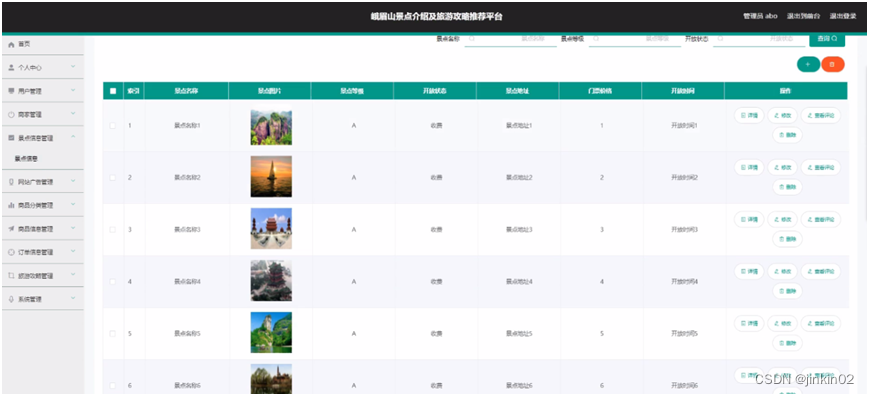The width and height of the screenshot is (869, 396).
Task: Click 删除 delete for row 景点名称1
Action: (x=788, y=135)
